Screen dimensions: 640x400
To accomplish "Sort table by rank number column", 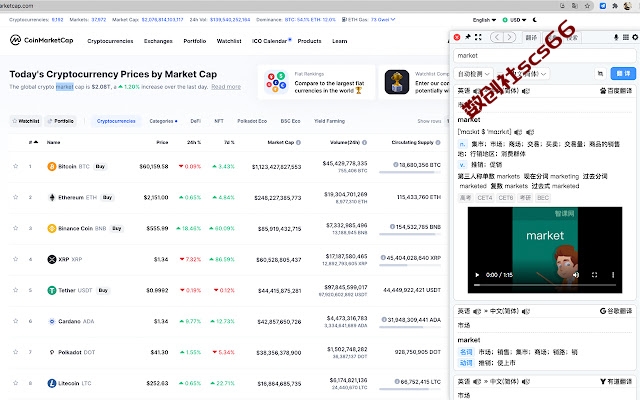I will pyautogui.click(x=33, y=142).
